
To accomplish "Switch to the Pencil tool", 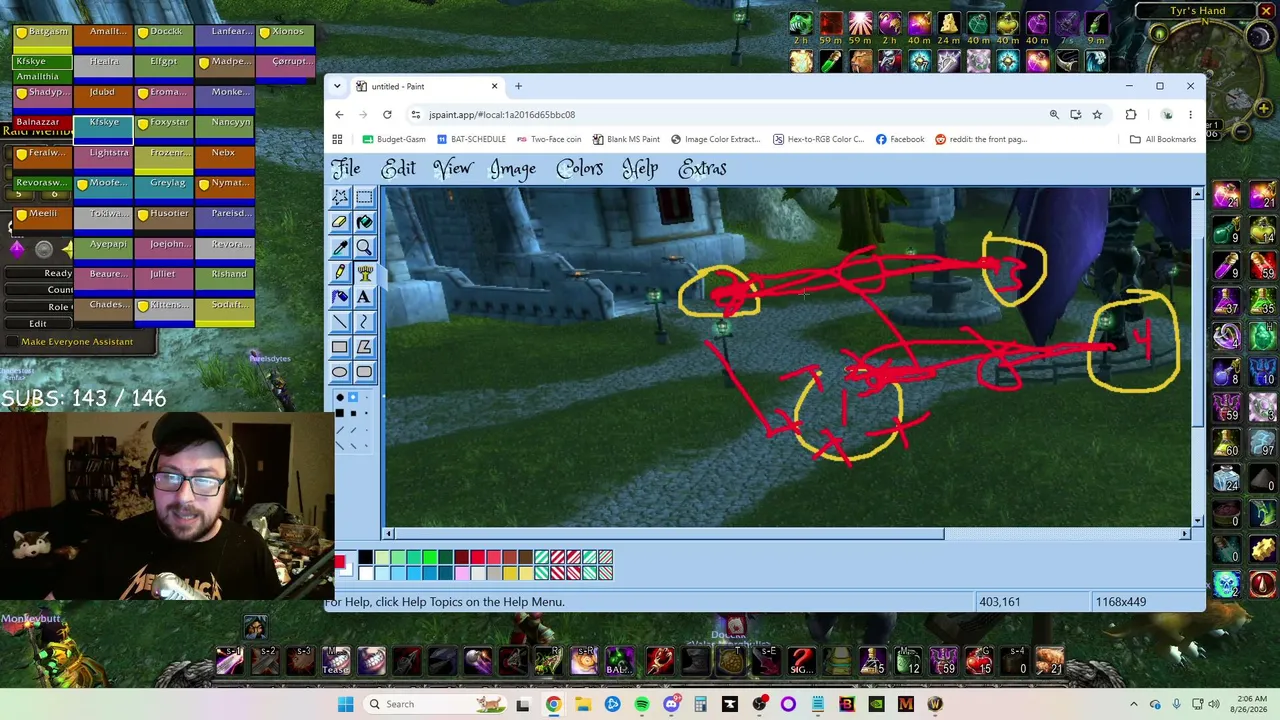I will coord(340,272).
